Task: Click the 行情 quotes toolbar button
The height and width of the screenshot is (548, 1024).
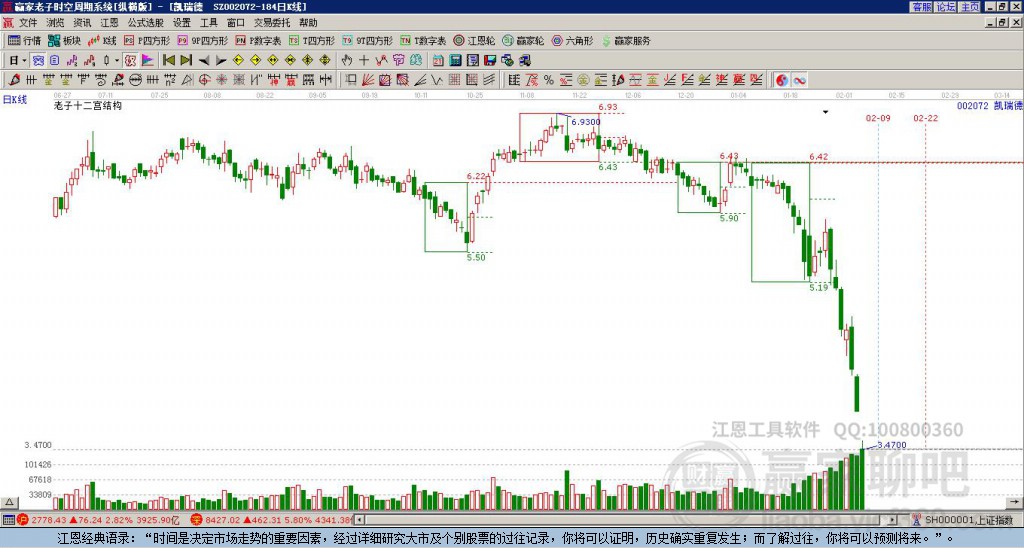Action: point(24,40)
